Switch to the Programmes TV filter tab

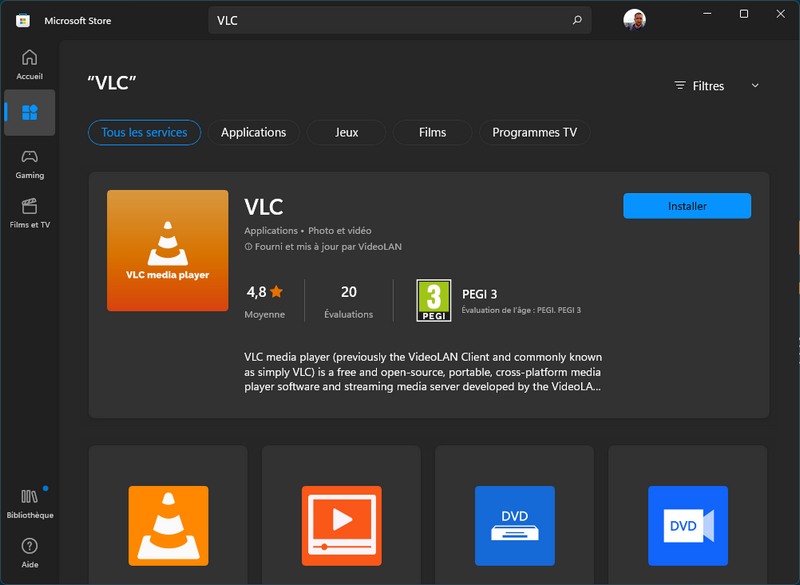click(535, 133)
